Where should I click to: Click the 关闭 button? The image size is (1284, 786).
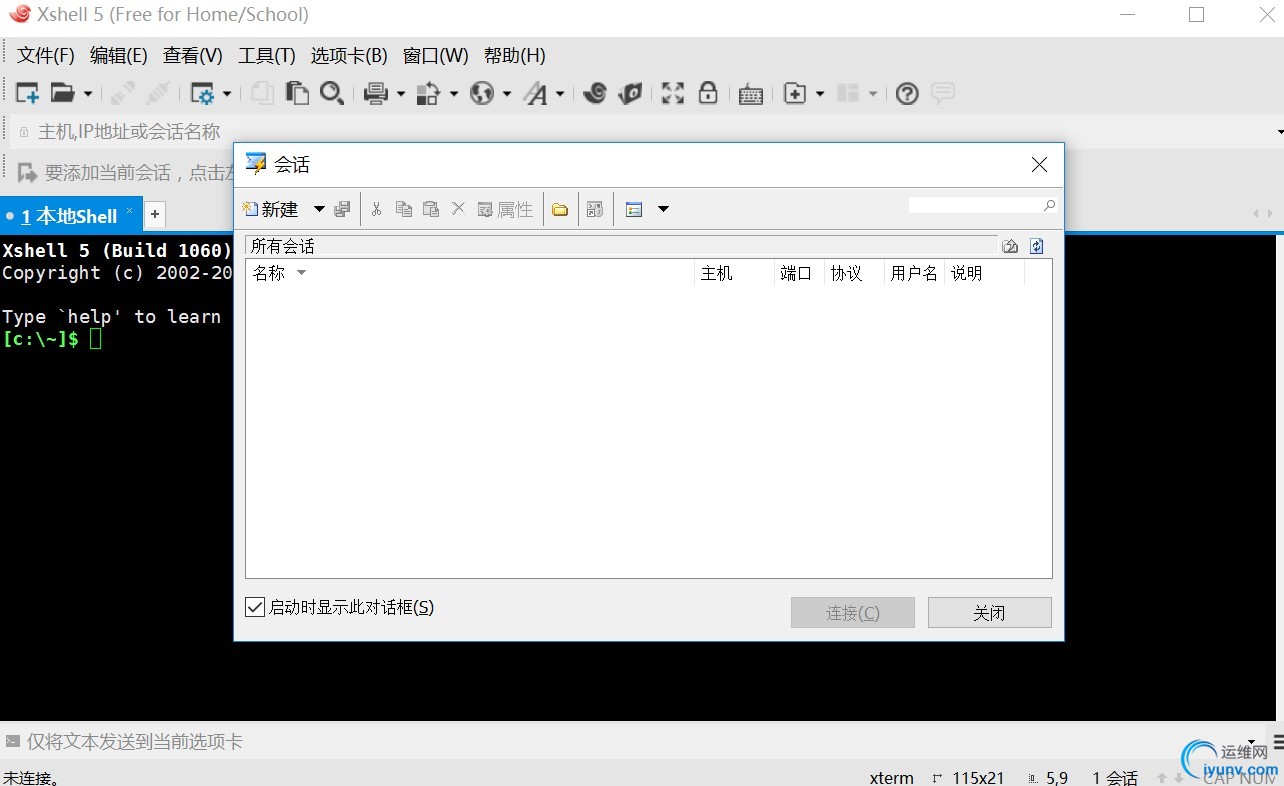pos(989,613)
